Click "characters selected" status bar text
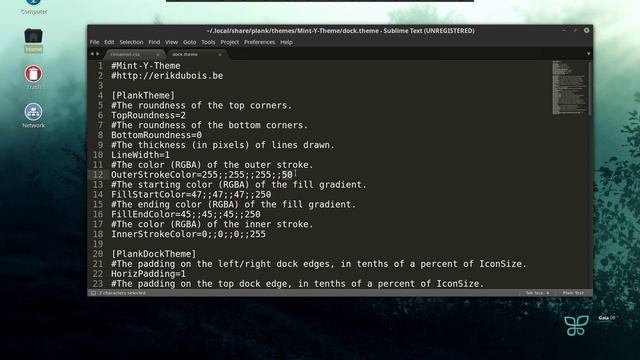 (122, 293)
